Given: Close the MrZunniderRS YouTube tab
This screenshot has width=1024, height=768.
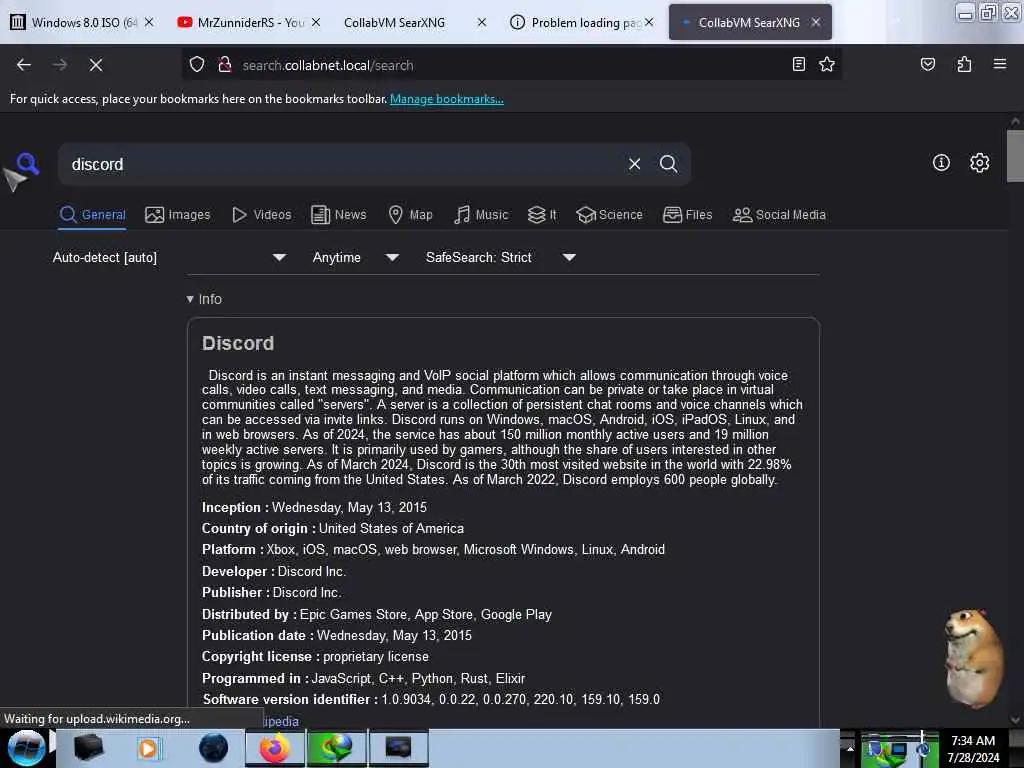Looking at the screenshot, I should point(316,22).
